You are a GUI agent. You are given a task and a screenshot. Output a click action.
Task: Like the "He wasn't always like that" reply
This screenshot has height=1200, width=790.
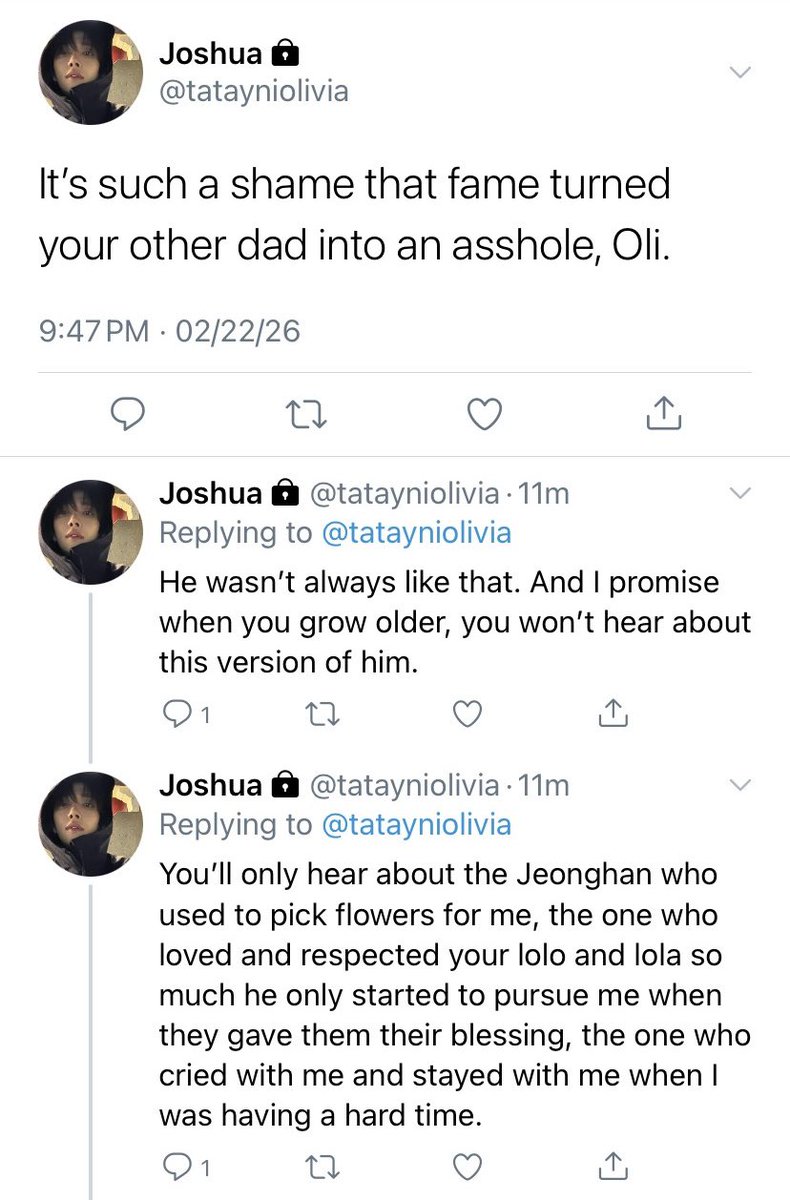(x=467, y=713)
